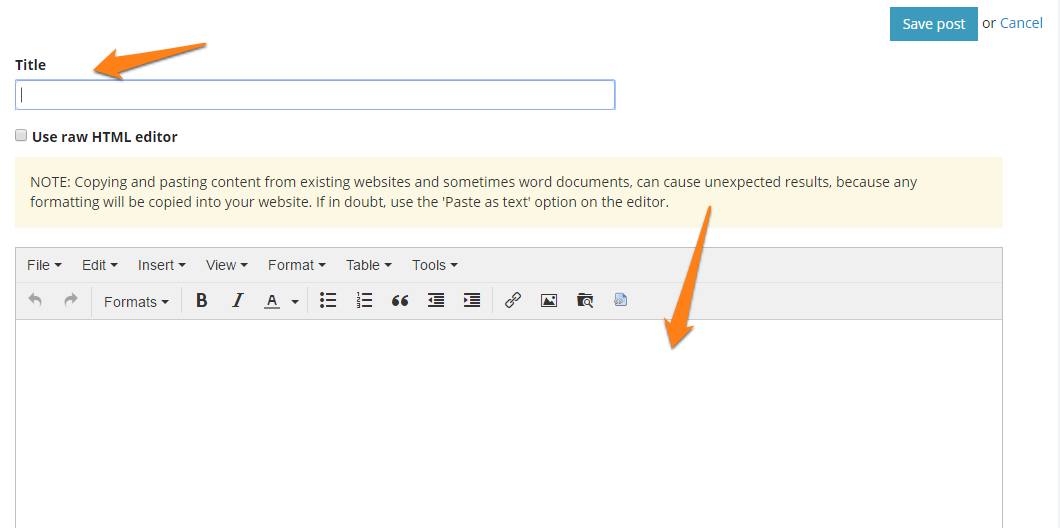This screenshot has width=1060, height=528.
Task: Insert a bullet list
Action: (x=328, y=300)
